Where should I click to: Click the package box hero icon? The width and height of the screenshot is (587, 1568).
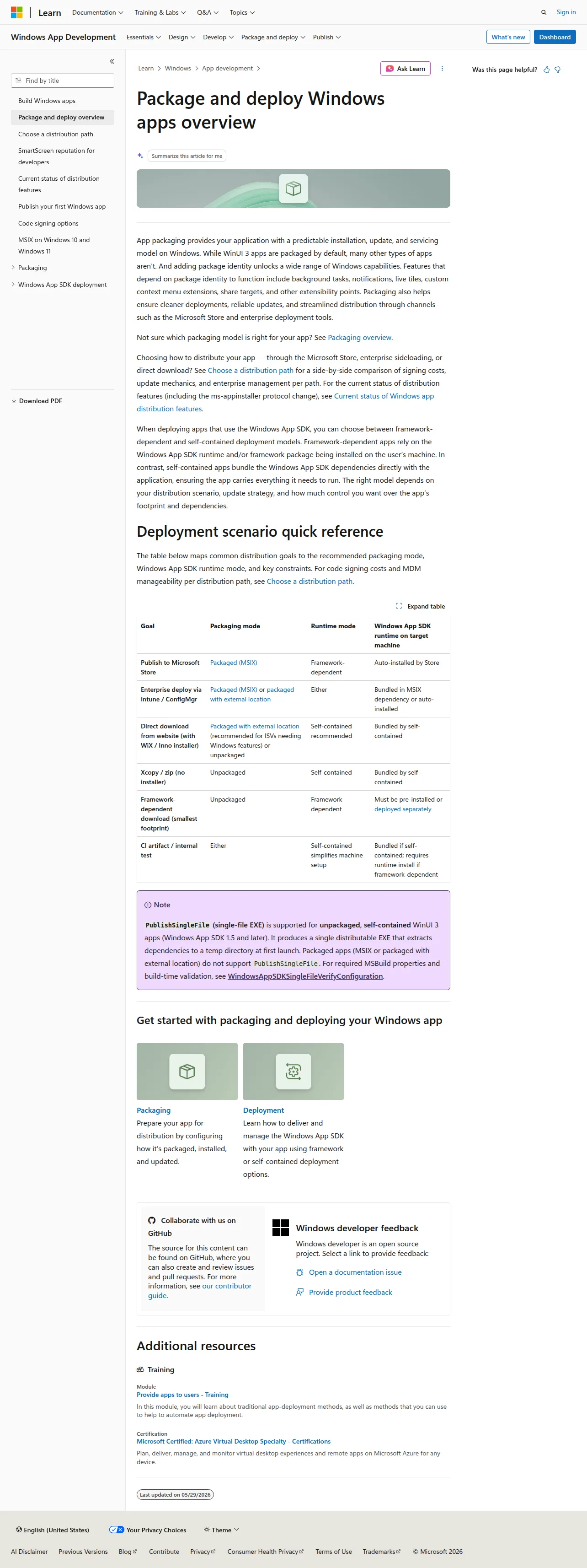point(293,189)
